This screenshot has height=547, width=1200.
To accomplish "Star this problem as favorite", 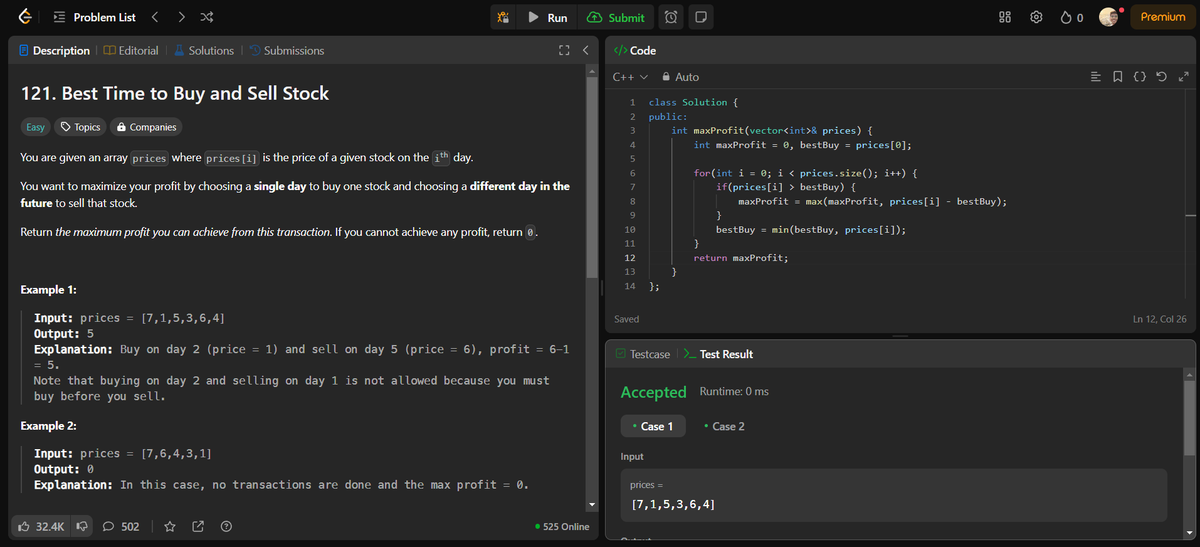I will click(170, 526).
